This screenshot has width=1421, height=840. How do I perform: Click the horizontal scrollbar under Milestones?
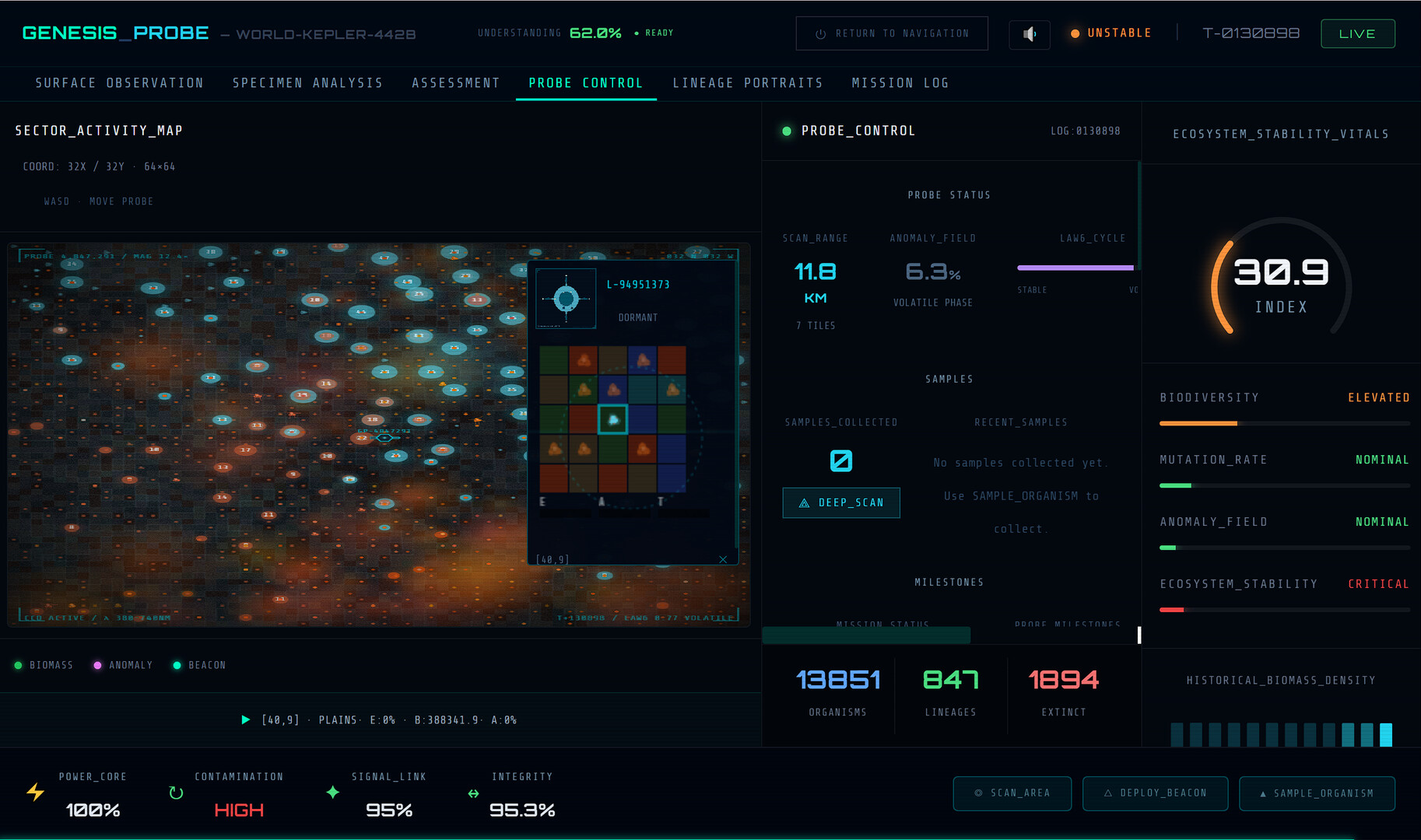(866, 635)
